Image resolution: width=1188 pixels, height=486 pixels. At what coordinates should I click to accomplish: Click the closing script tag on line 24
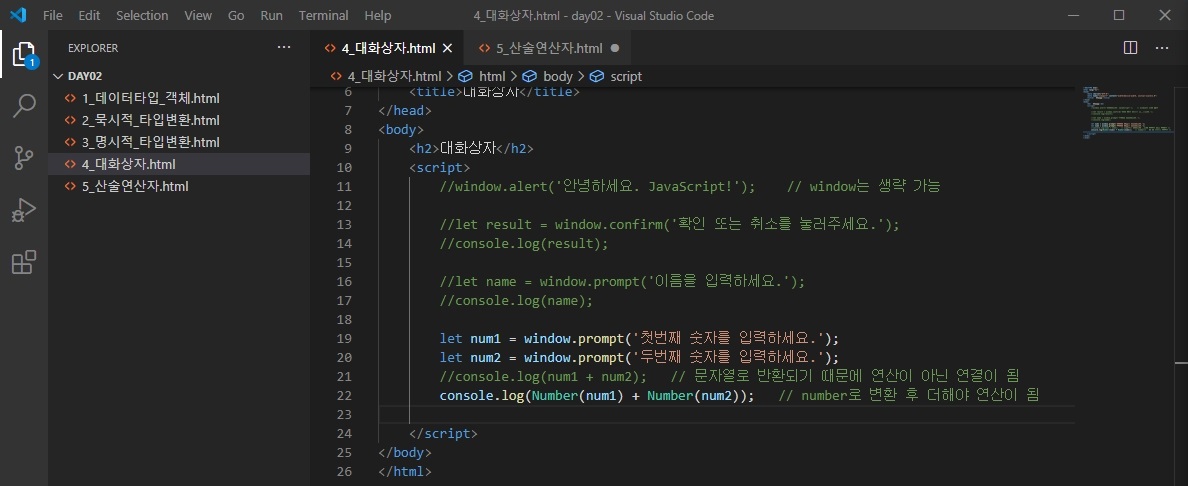tap(443, 434)
